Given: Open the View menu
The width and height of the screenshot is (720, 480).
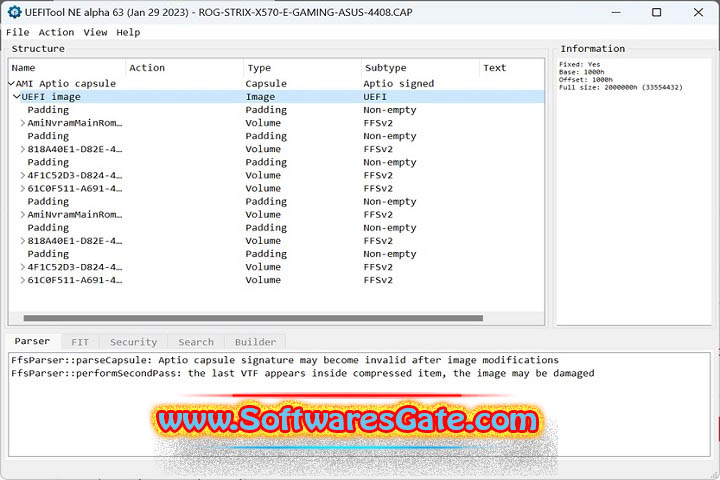Looking at the screenshot, I should pos(96,33).
